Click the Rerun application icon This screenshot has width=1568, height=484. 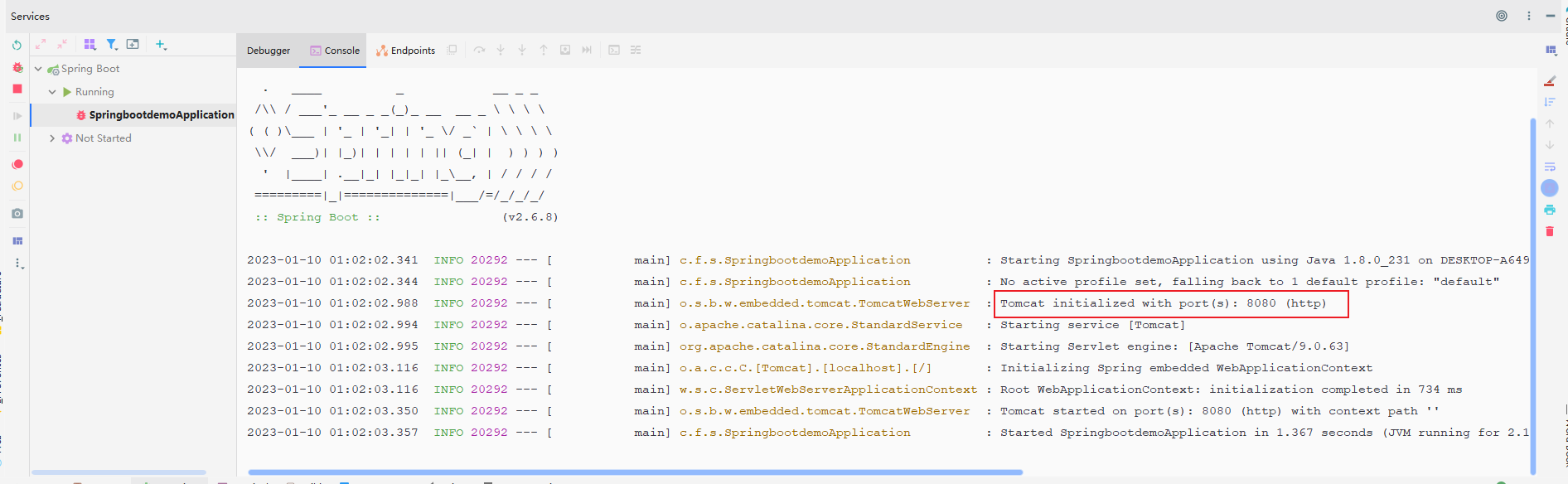(x=17, y=46)
